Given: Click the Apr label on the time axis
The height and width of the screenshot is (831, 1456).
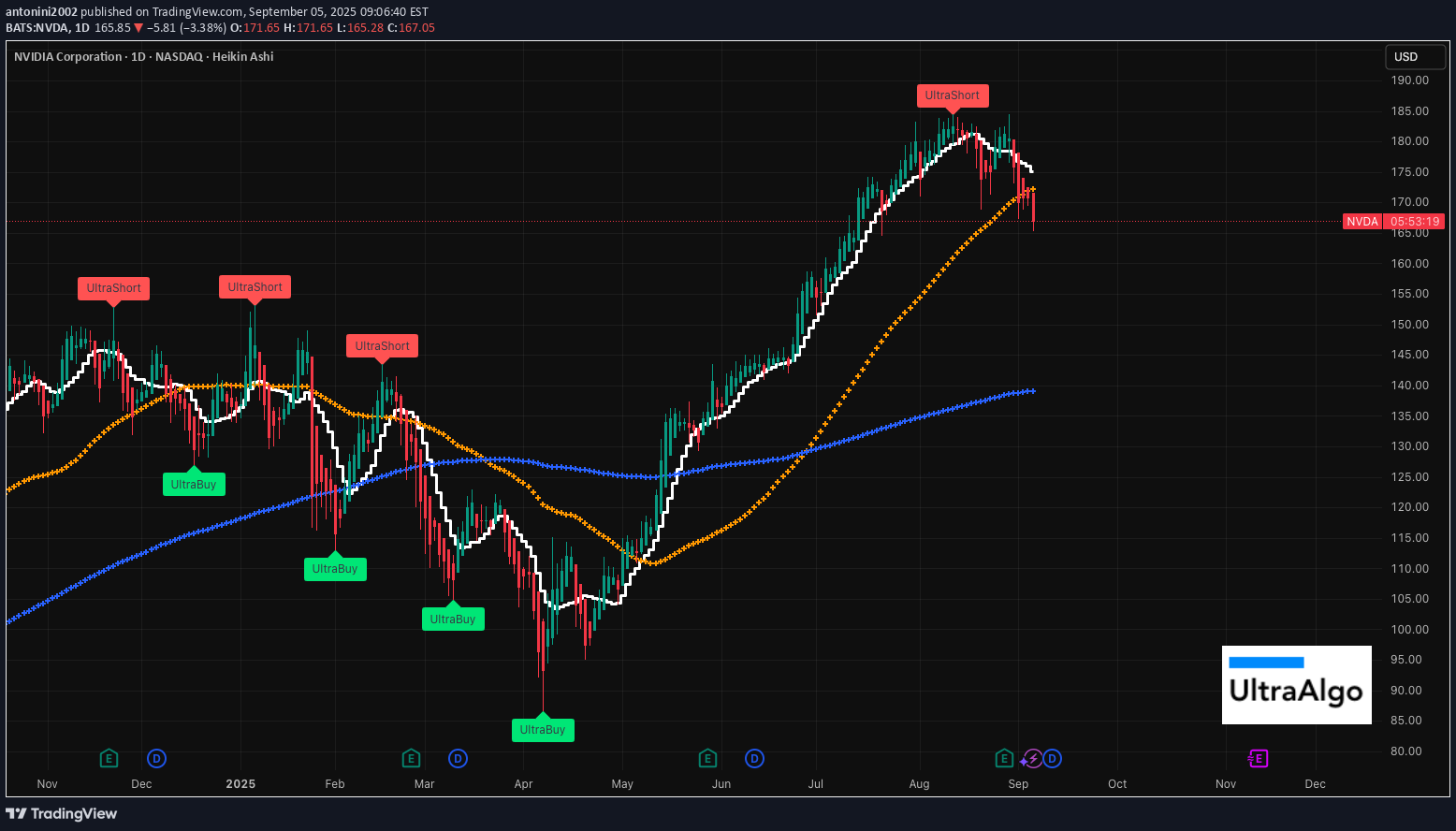Looking at the screenshot, I should tap(523, 784).
